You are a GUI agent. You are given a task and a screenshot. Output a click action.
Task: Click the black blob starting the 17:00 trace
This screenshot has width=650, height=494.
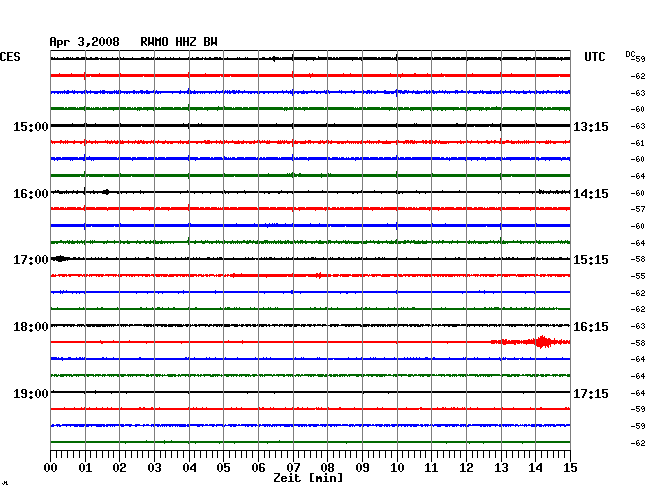(x=61, y=259)
